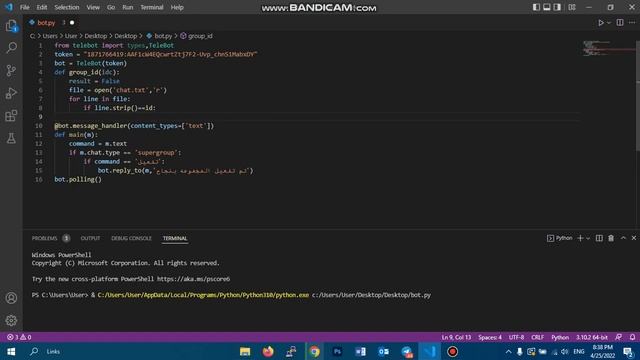Run Python file with play button
Image resolution: width=640 pixels, height=360 pixels.
pos(601,23)
